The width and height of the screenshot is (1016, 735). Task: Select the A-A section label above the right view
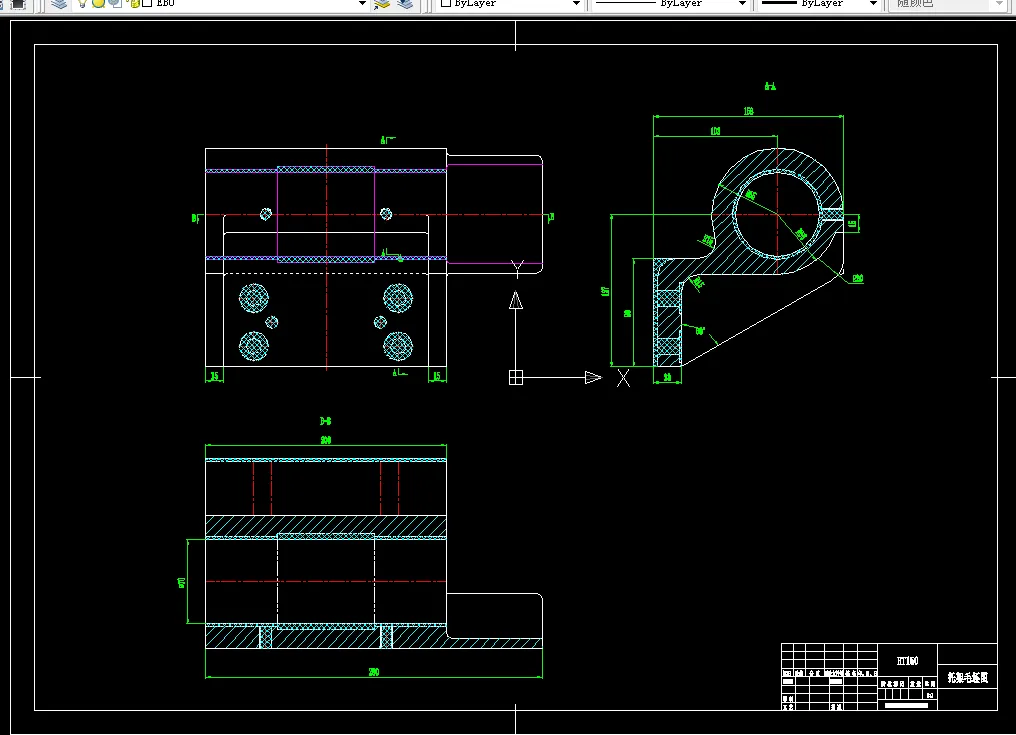coord(770,86)
